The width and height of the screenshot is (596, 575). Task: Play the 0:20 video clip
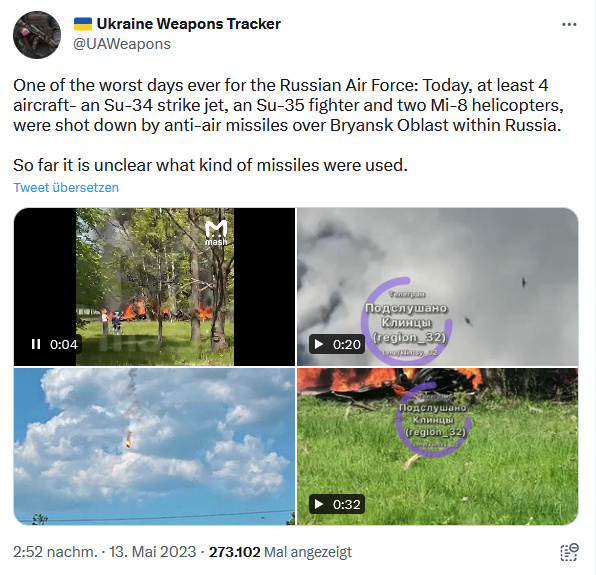(x=319, y=344)
